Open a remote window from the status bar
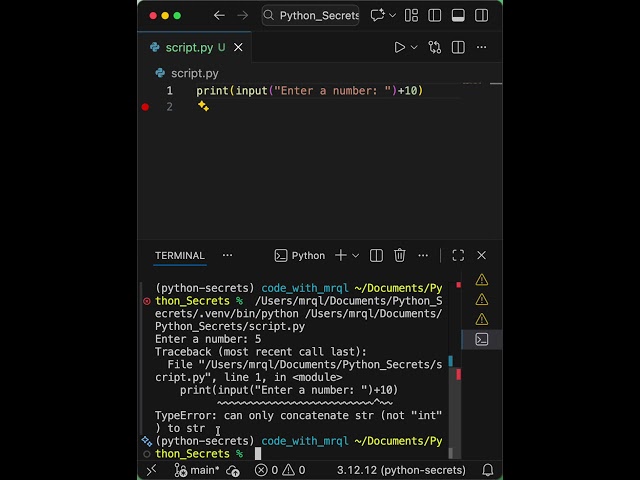This screenshot has width=640, height=480. tap(151, 470)
